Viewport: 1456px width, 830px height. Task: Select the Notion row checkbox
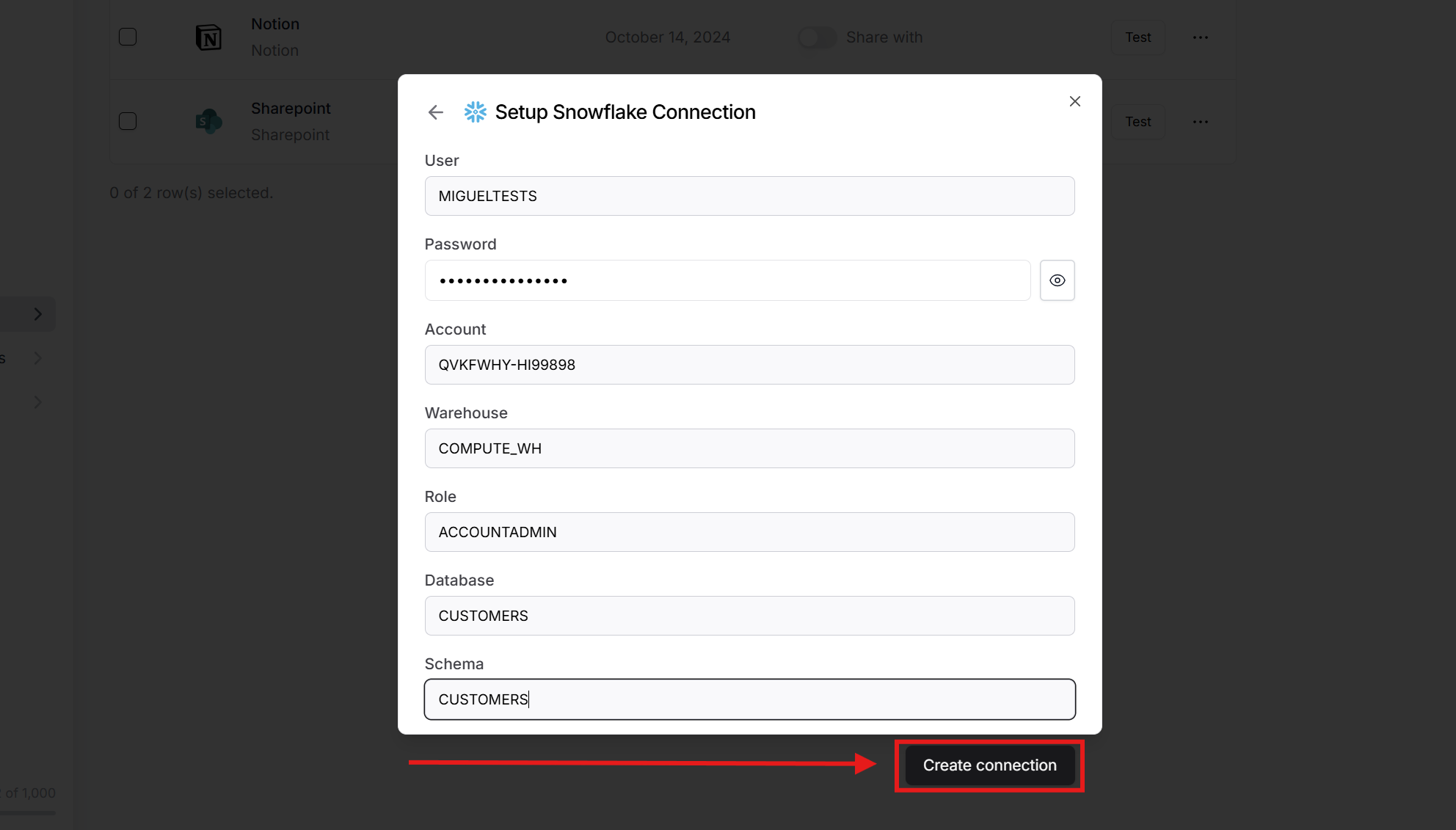[128, 36]
